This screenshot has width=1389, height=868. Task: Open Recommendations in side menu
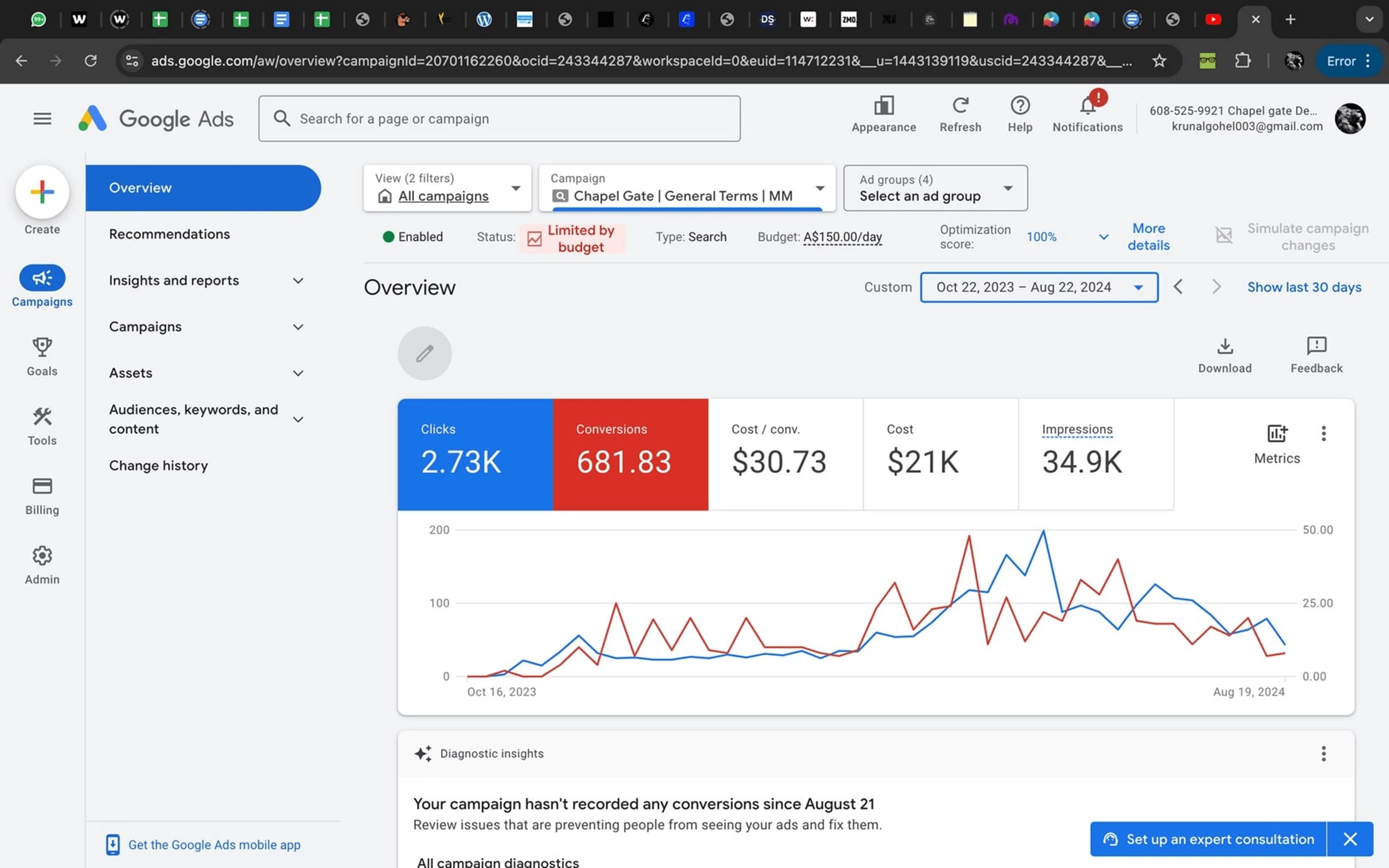[169, 234]
